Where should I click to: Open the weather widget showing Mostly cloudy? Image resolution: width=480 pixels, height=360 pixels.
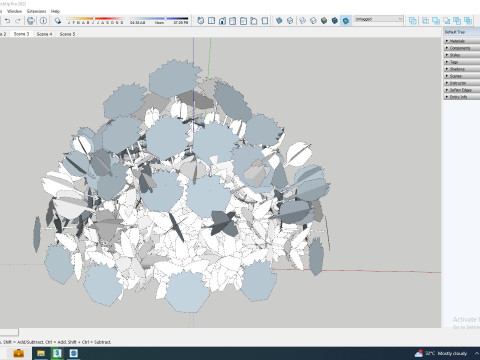441,353
